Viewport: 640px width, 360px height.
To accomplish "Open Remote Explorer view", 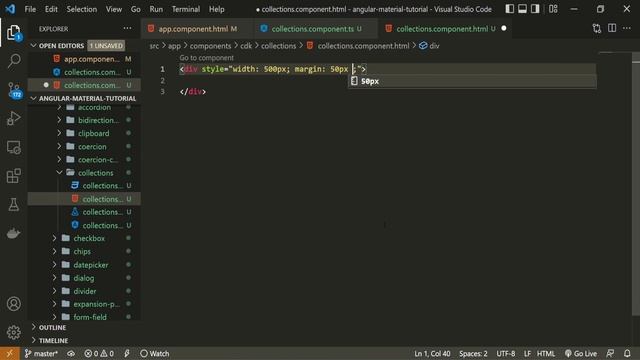I will tap(13, 147).
